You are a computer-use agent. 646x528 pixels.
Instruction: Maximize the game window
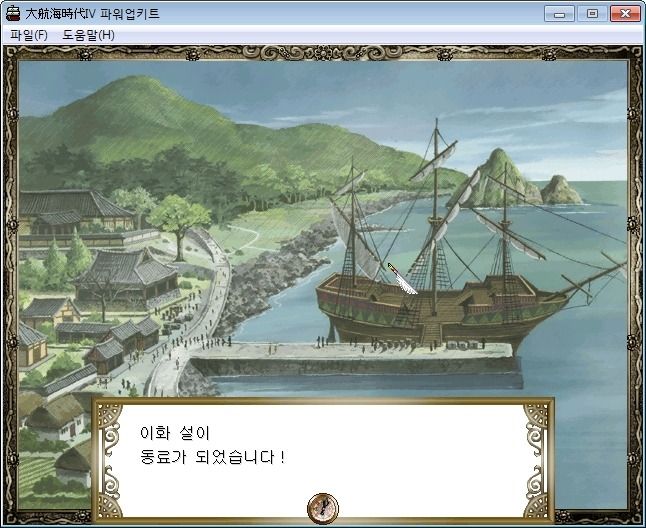click(592, 14)
